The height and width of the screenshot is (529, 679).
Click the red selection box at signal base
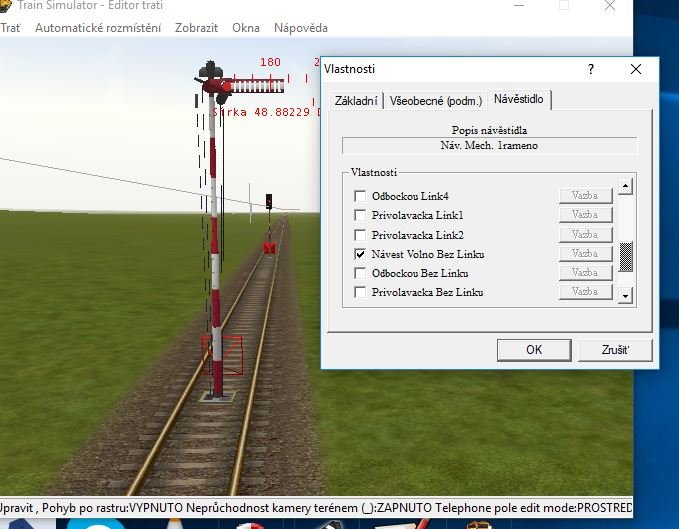222,355
